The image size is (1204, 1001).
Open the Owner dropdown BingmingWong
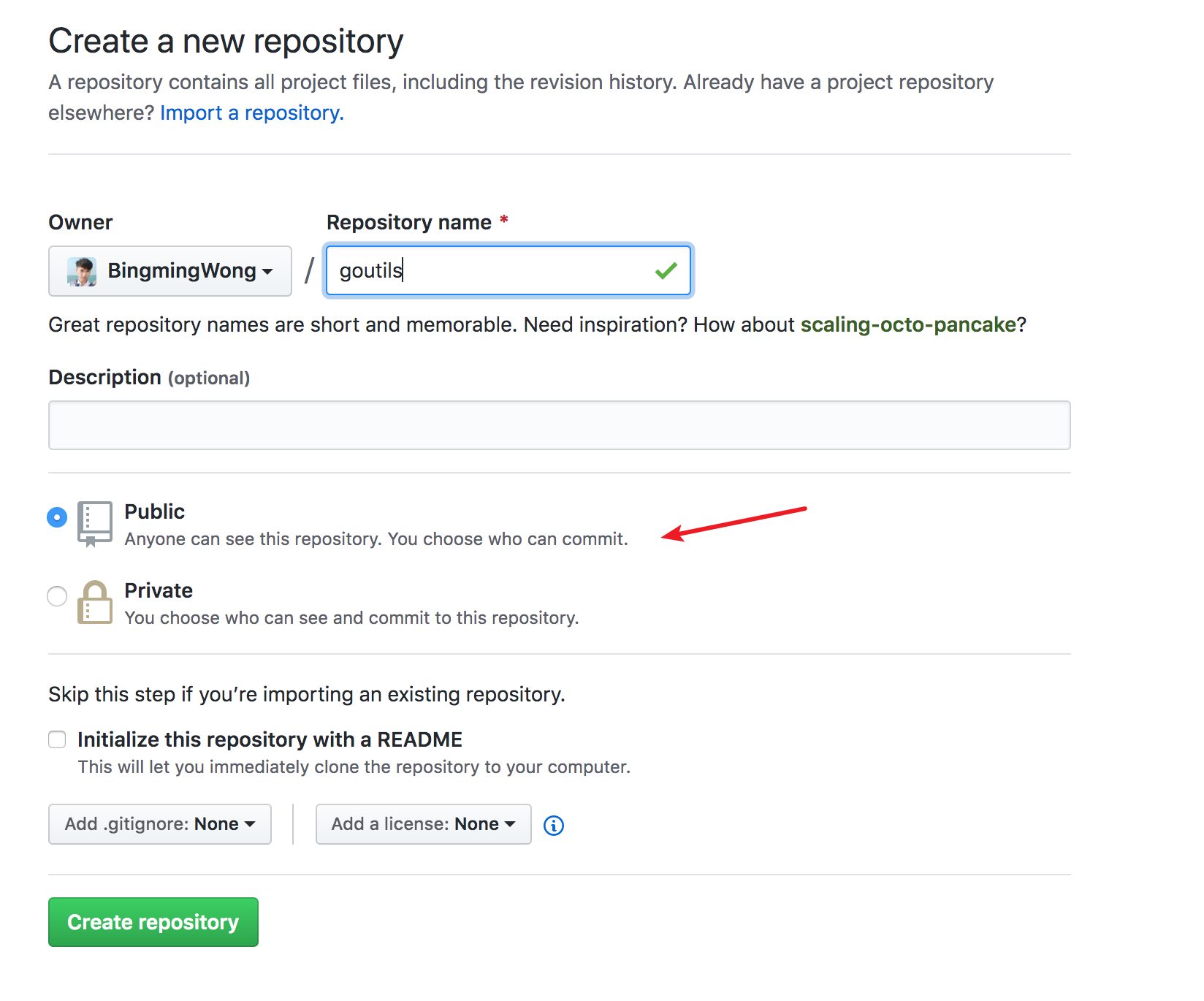click(170, 271)
